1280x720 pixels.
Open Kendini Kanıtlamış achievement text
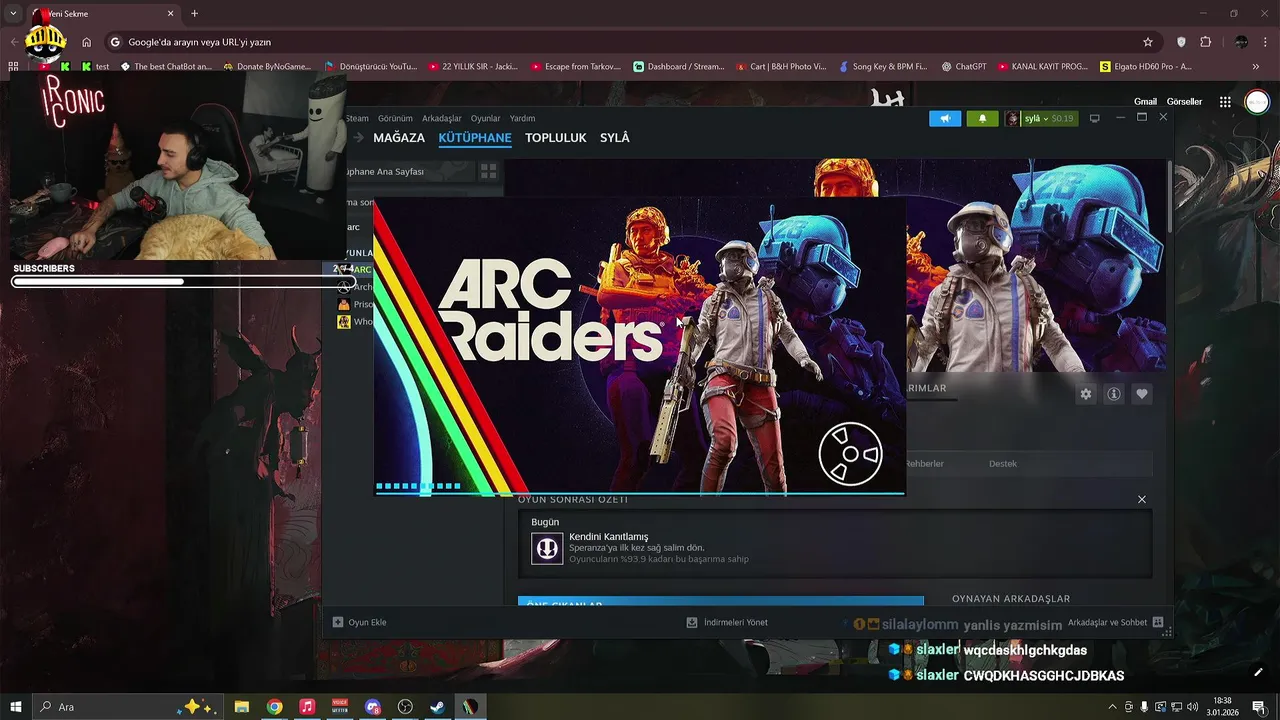609,537
